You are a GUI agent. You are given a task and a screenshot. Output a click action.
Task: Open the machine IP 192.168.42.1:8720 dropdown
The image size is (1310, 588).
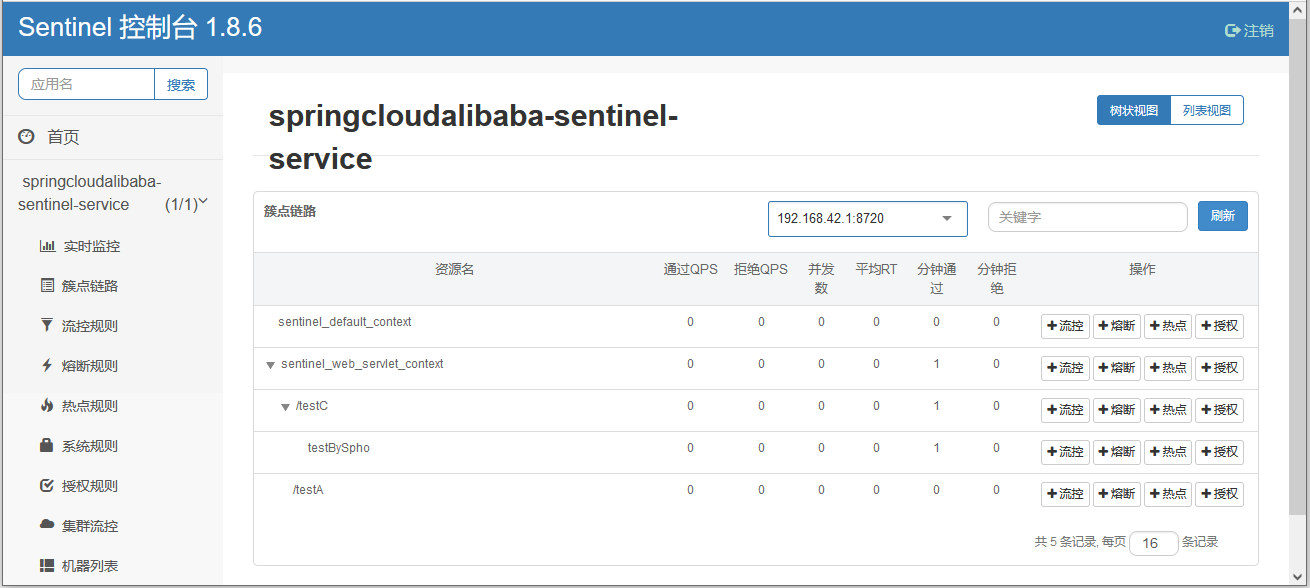(867, 219)
